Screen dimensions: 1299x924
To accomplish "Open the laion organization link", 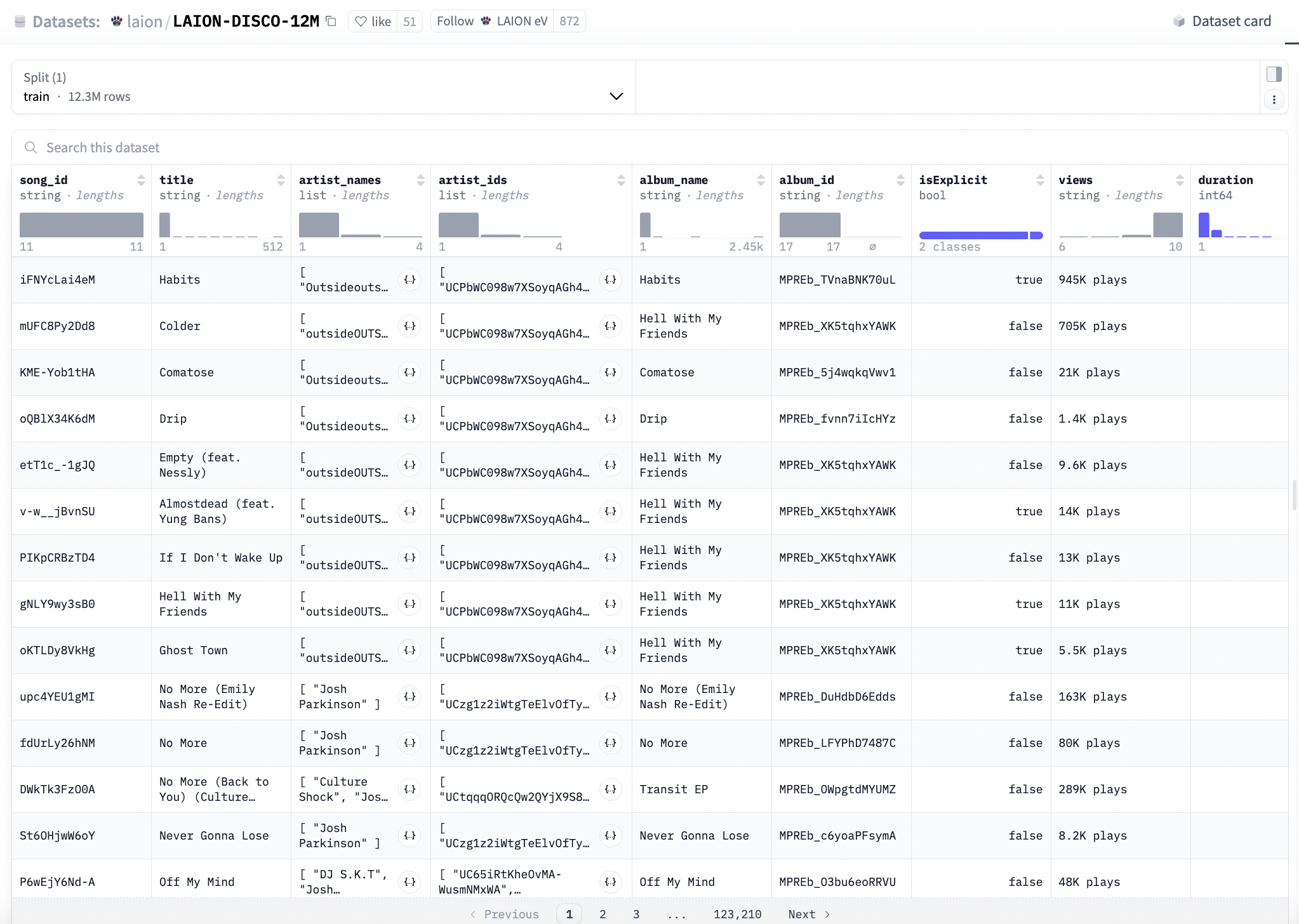I will point(145,22).
